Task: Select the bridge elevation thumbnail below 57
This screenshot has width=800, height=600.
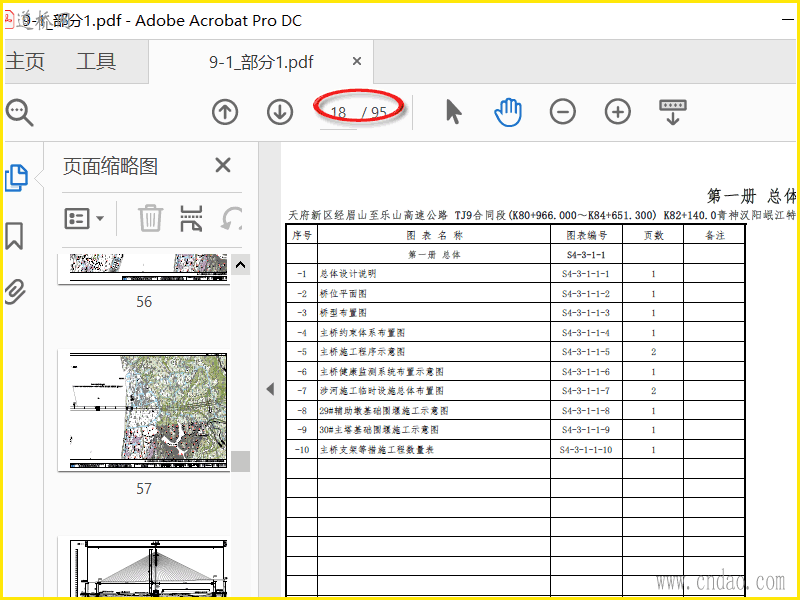Action: tap(143, 567)
